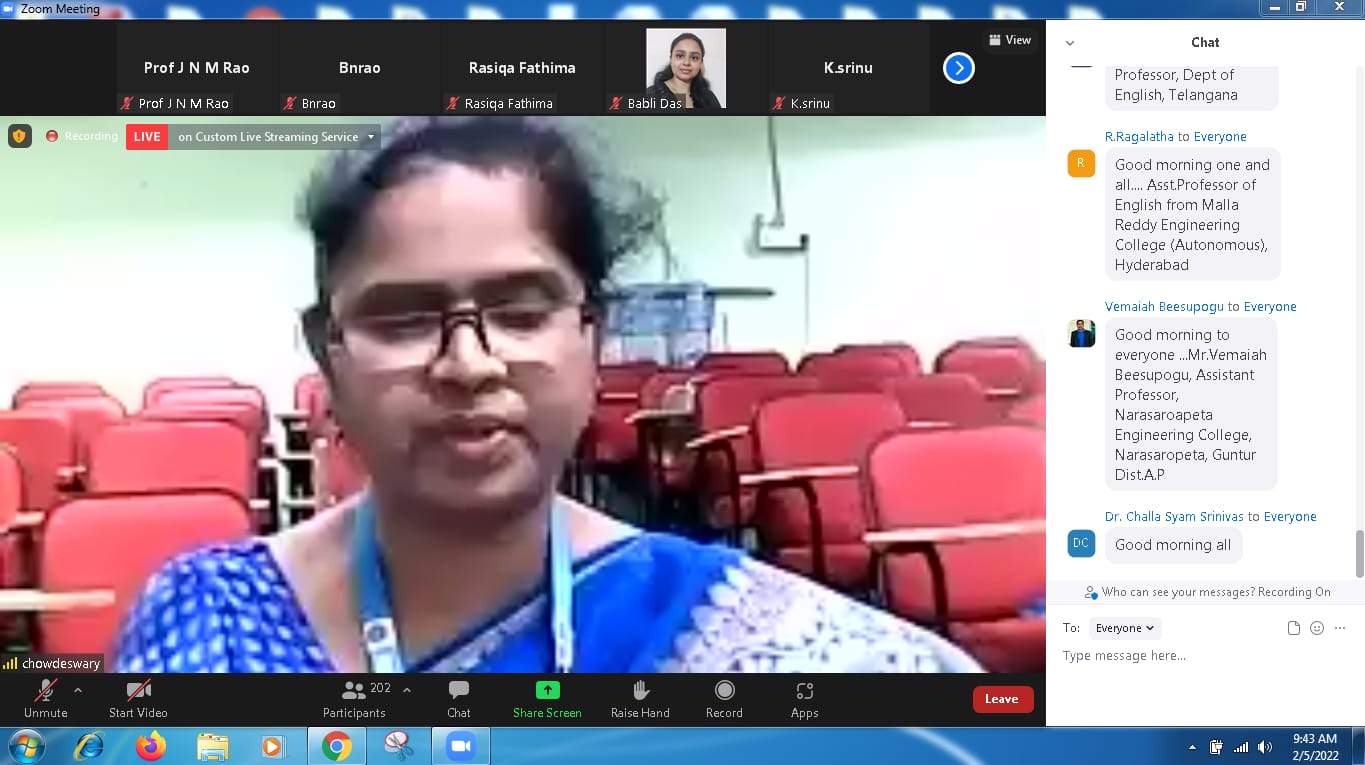Open the Everyone recipient dropdown

1125,628
